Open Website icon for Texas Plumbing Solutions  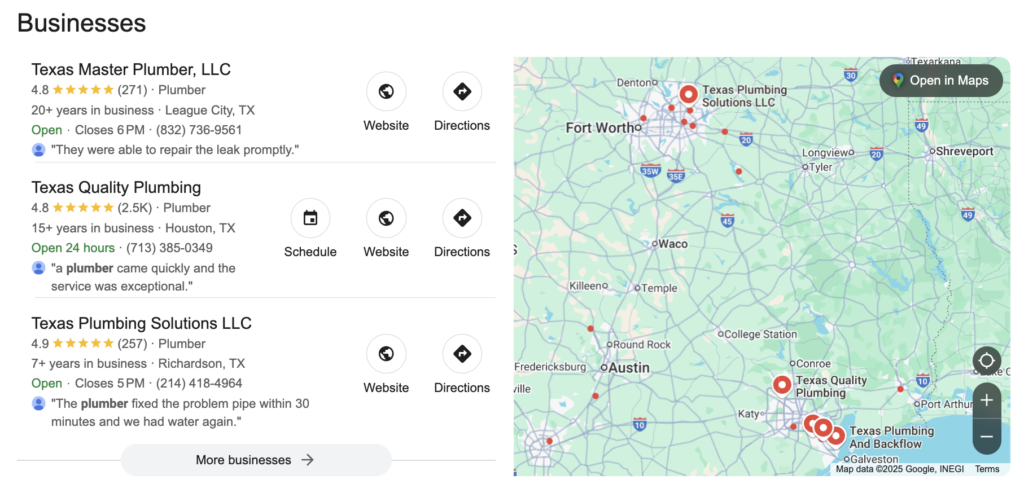(386, 354)
